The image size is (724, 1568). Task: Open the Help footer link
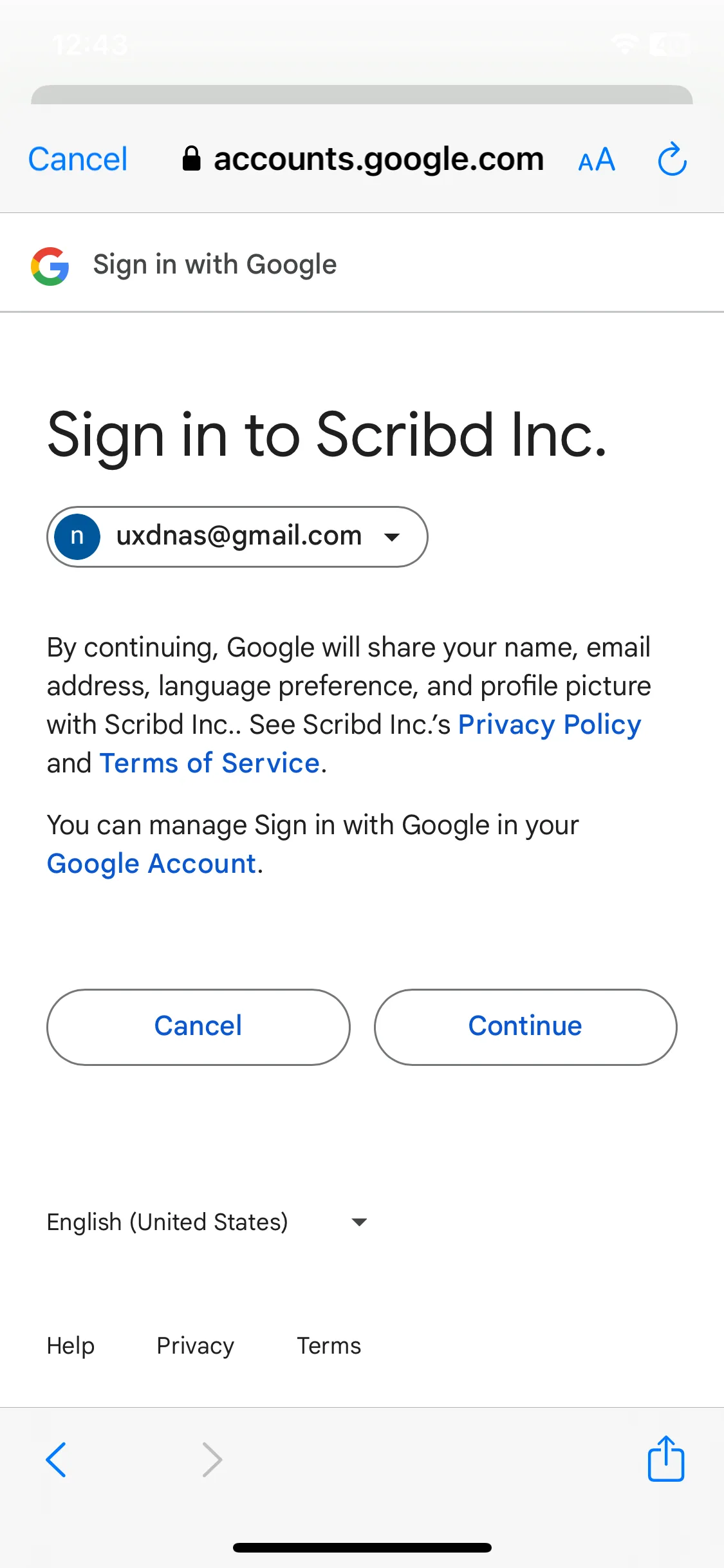tap(71, 1346)
